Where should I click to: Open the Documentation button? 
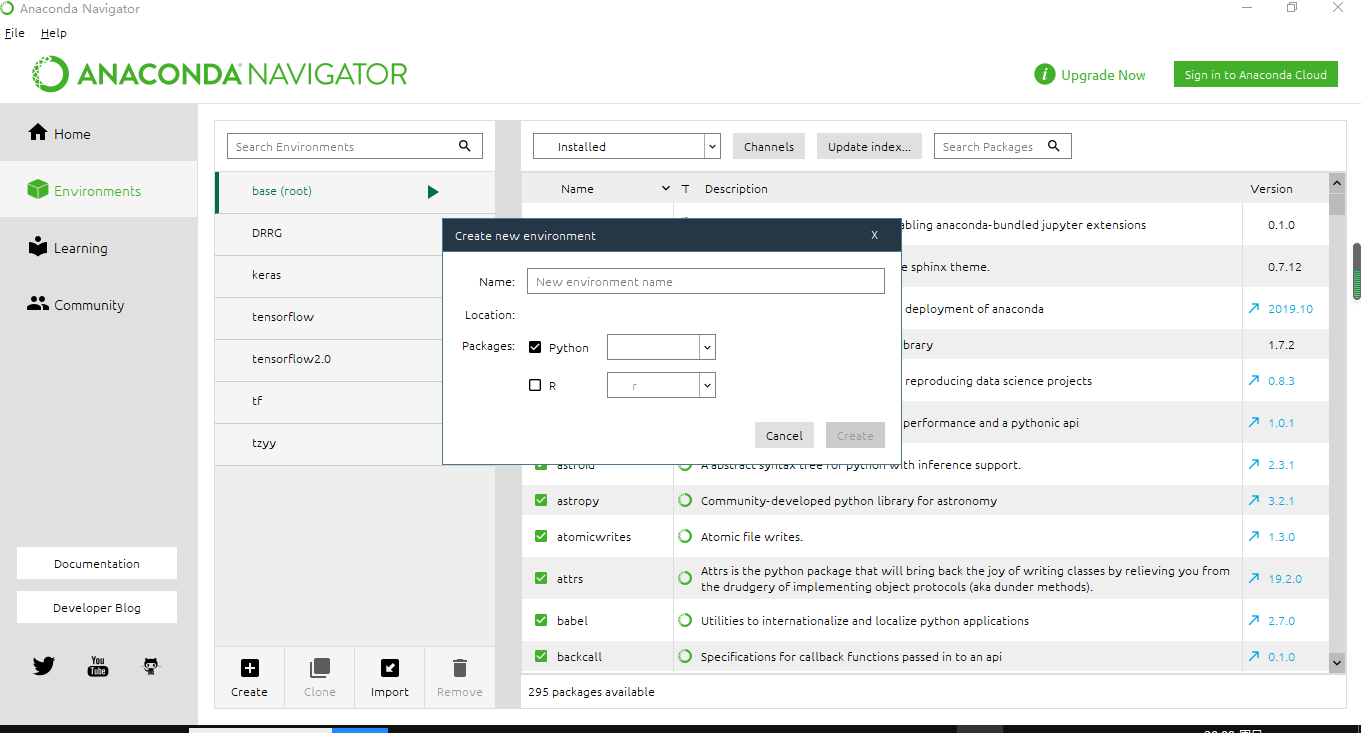point(97,563)
